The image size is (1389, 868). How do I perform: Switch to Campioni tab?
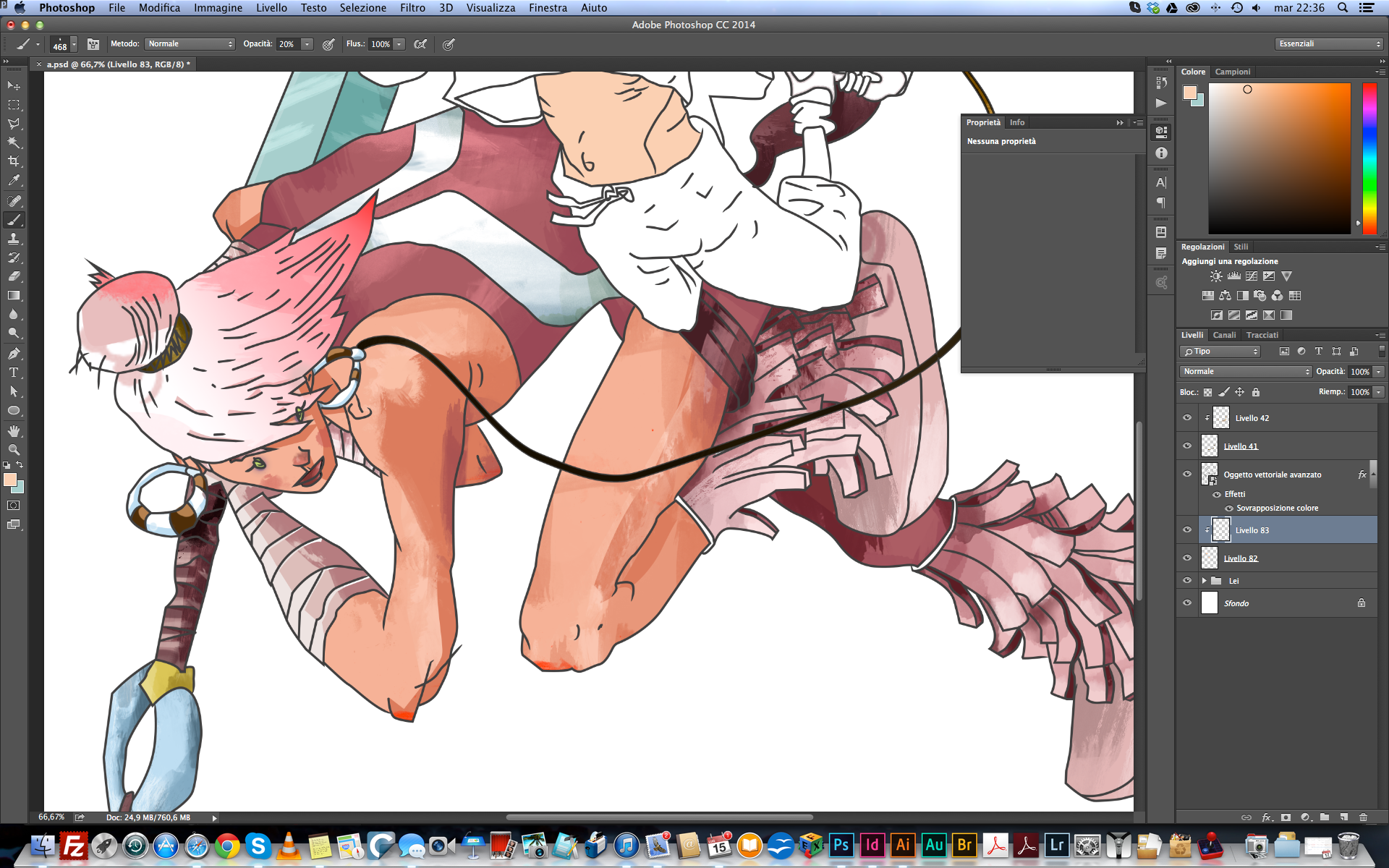click(x=1233, y=72)
